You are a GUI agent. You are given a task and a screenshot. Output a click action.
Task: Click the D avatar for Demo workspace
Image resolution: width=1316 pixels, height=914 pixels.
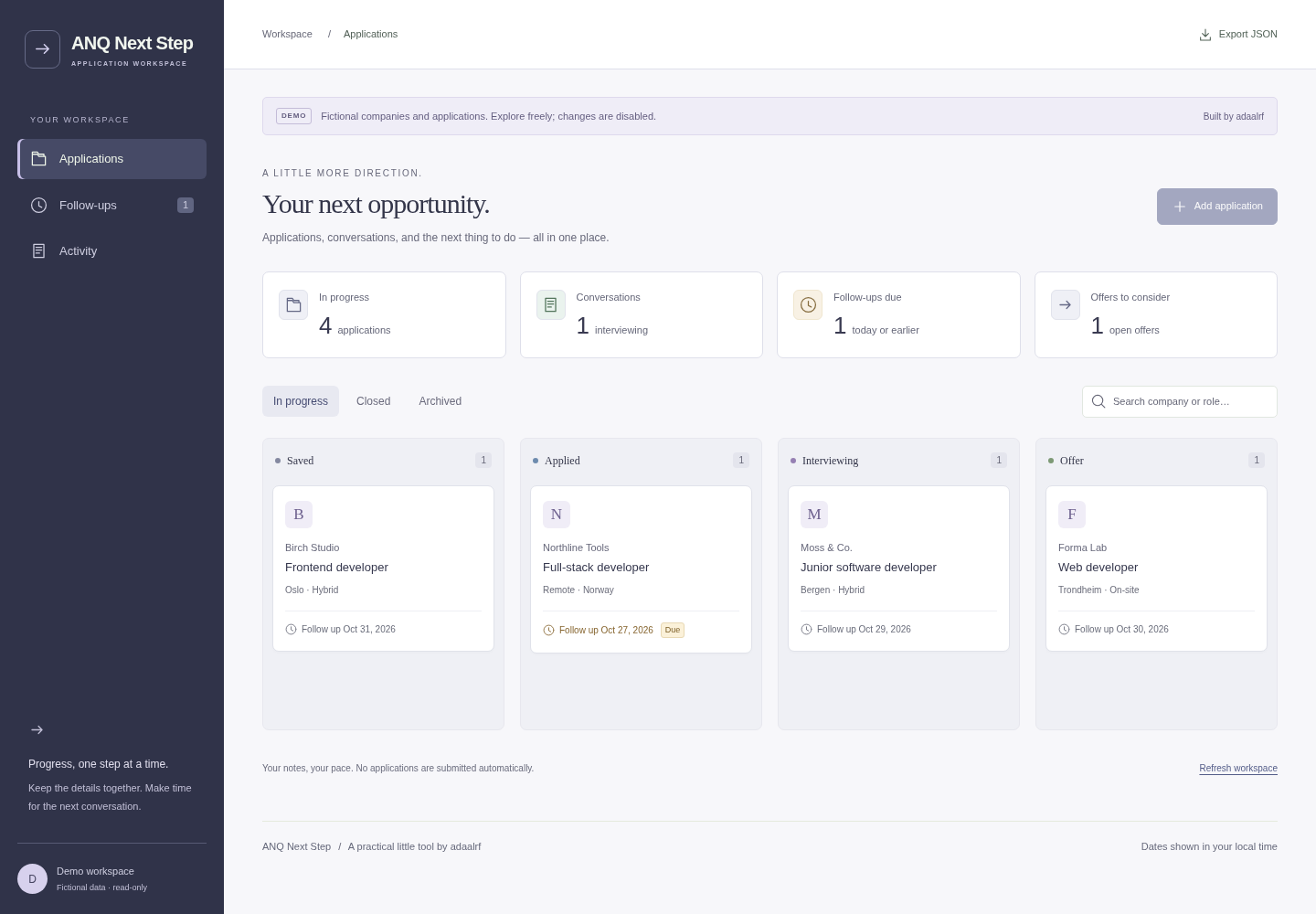(x=32, y=879)
